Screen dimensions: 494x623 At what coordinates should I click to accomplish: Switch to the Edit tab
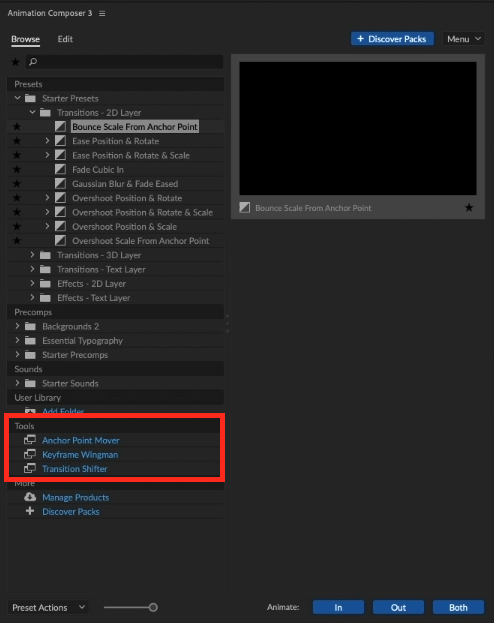65,39
